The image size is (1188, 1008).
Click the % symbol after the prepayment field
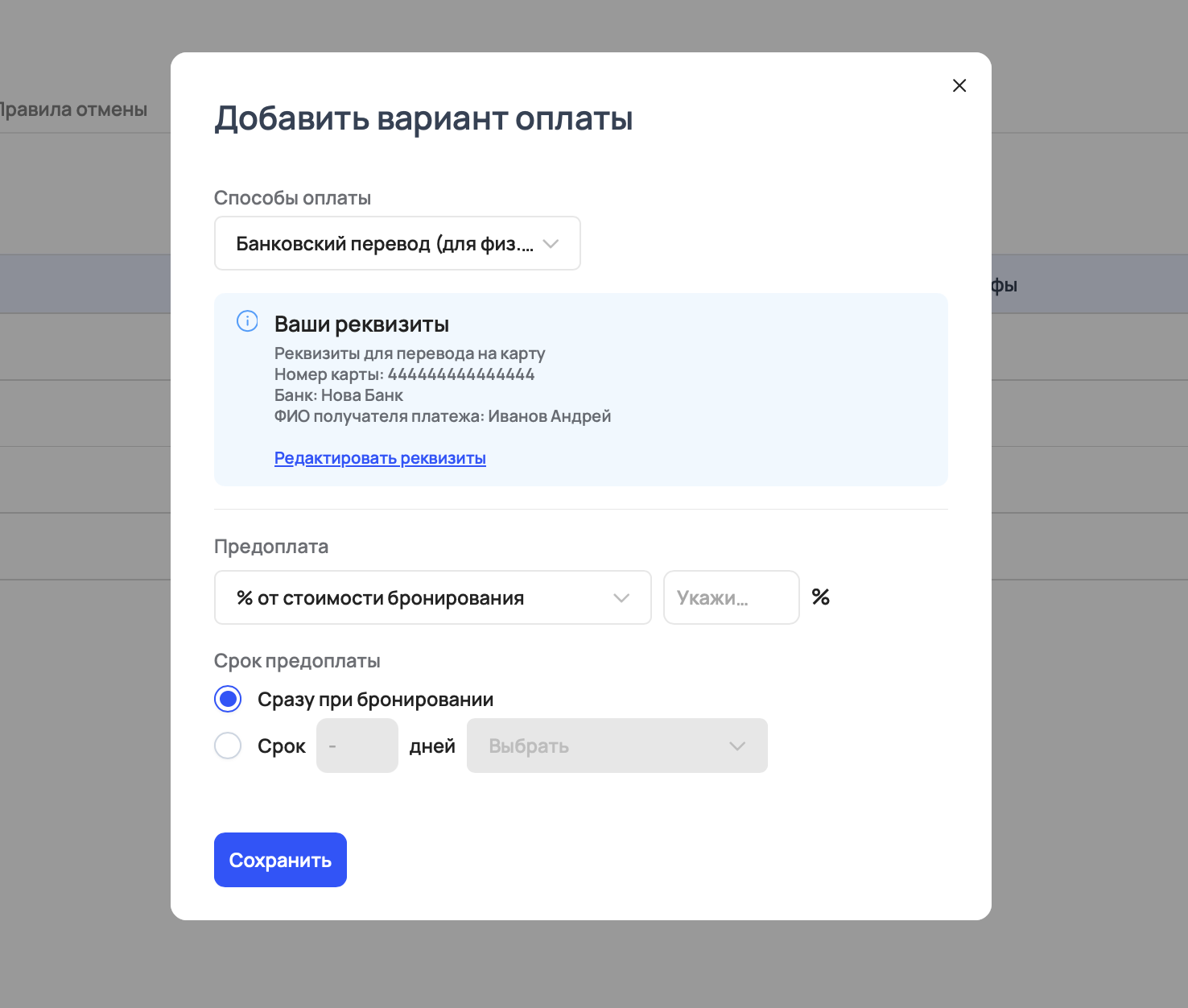[820, 597]
